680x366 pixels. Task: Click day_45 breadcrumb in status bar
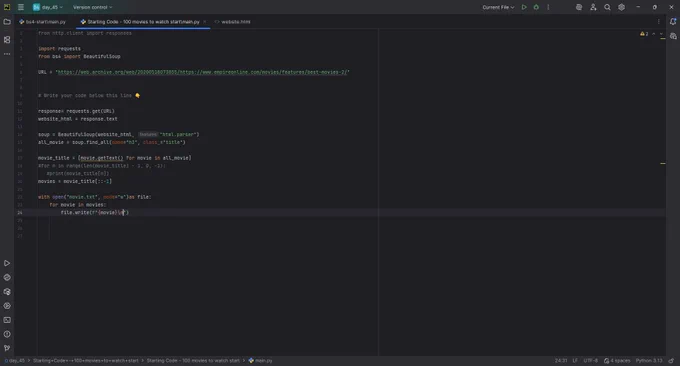(15, 360)
